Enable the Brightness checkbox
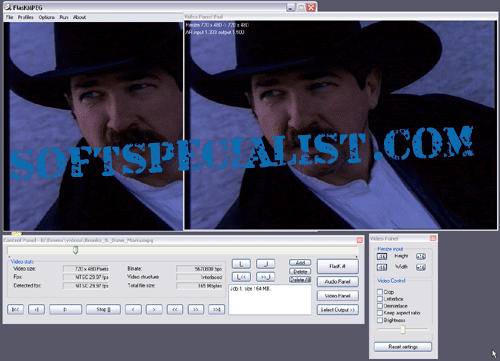 (380, 320)
